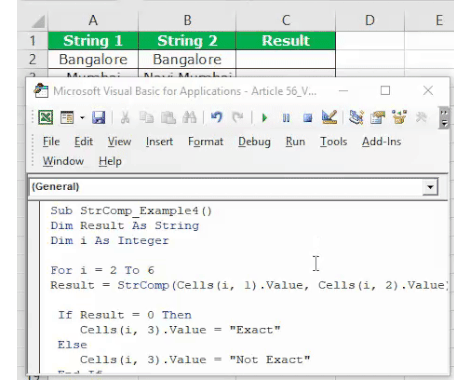Select Excel column D header
Screen dimensions: 470x380
point(370,21)
